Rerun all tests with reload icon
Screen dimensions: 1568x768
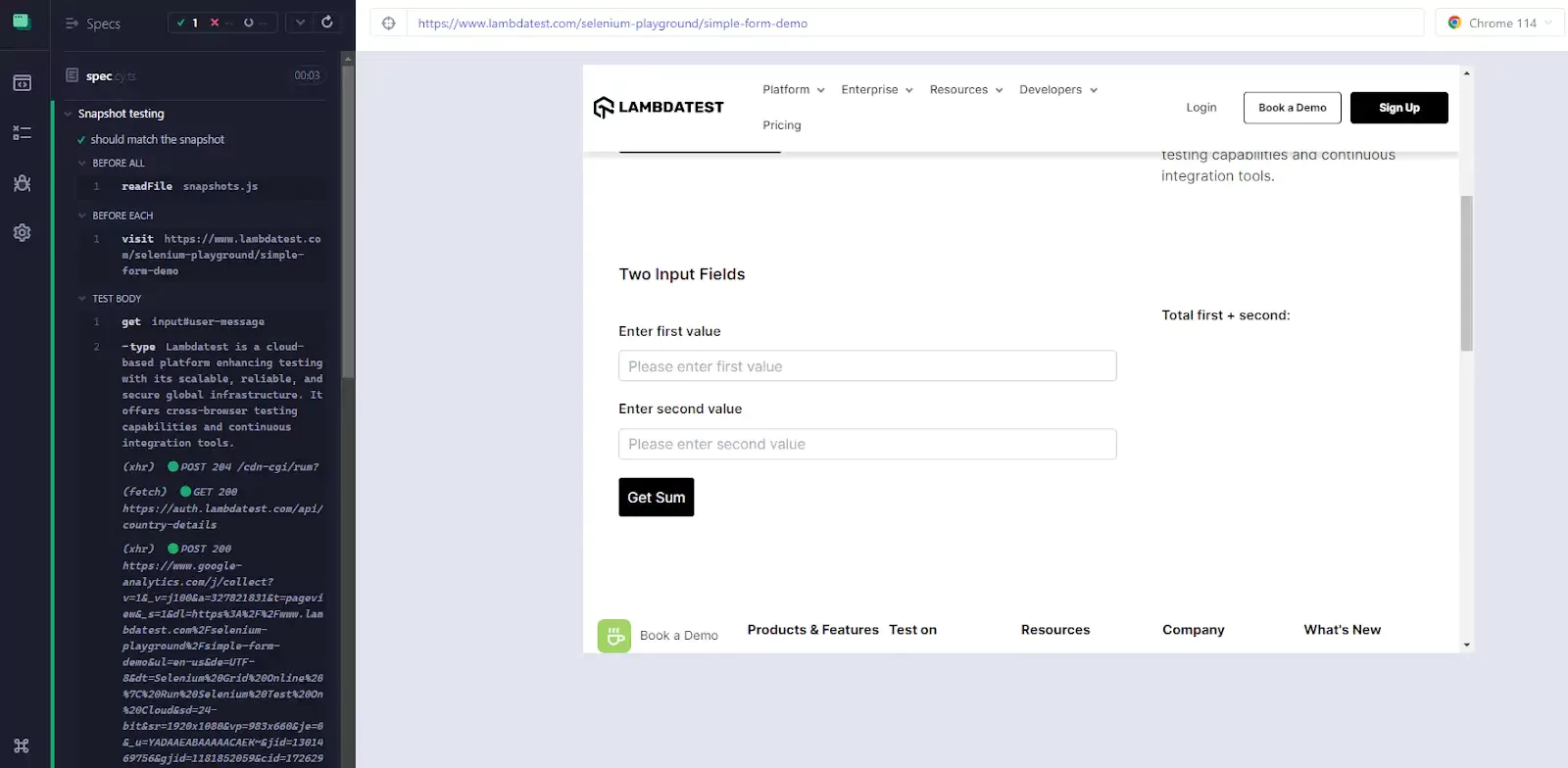coord(327,23)
